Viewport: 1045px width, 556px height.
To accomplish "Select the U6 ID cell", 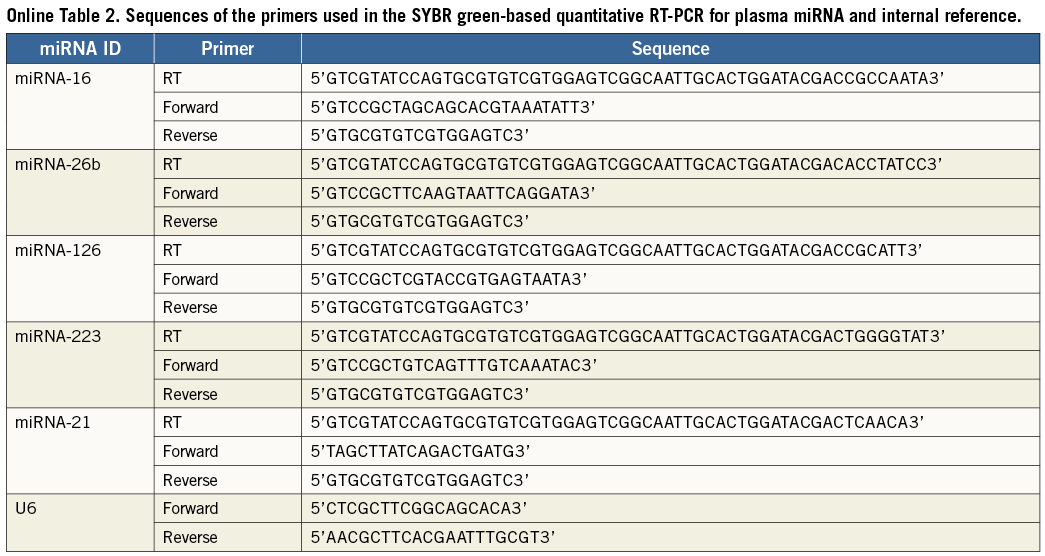I will click(27, 508).
